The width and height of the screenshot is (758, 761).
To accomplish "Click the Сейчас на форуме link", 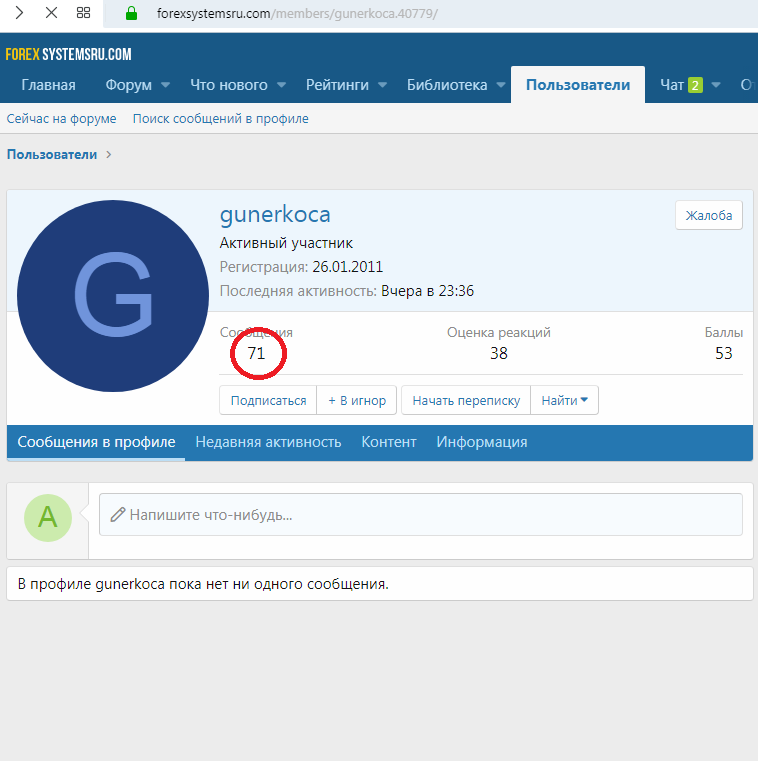I will click(x=62, y=119).
